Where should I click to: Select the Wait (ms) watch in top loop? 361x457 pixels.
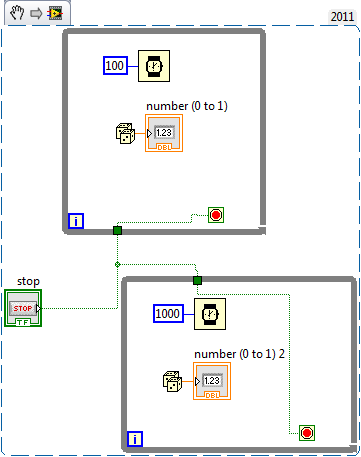click(x=154, y=66)
